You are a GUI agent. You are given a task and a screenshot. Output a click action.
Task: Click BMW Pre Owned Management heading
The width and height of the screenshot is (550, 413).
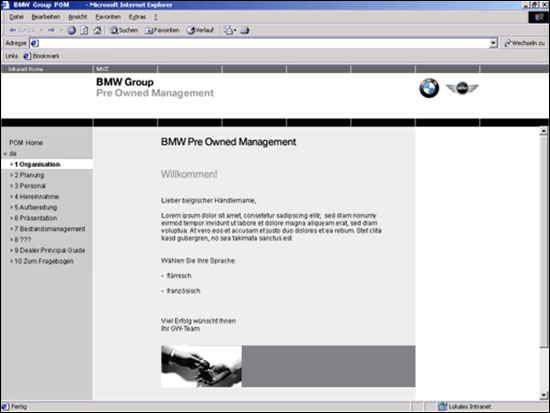[x=228, y=142]
